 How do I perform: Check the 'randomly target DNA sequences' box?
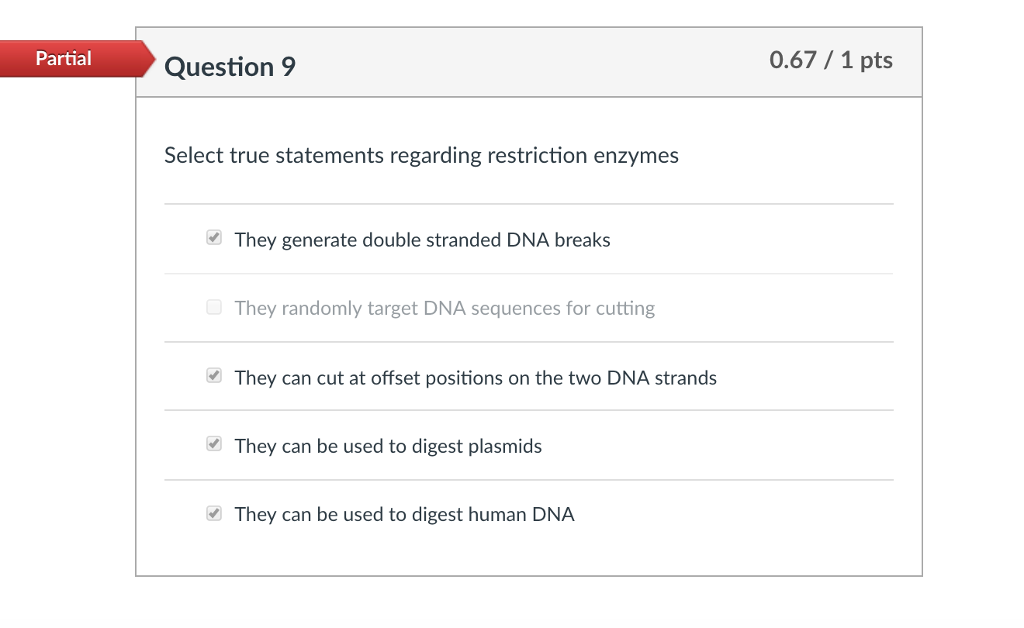tap(214, 307)
